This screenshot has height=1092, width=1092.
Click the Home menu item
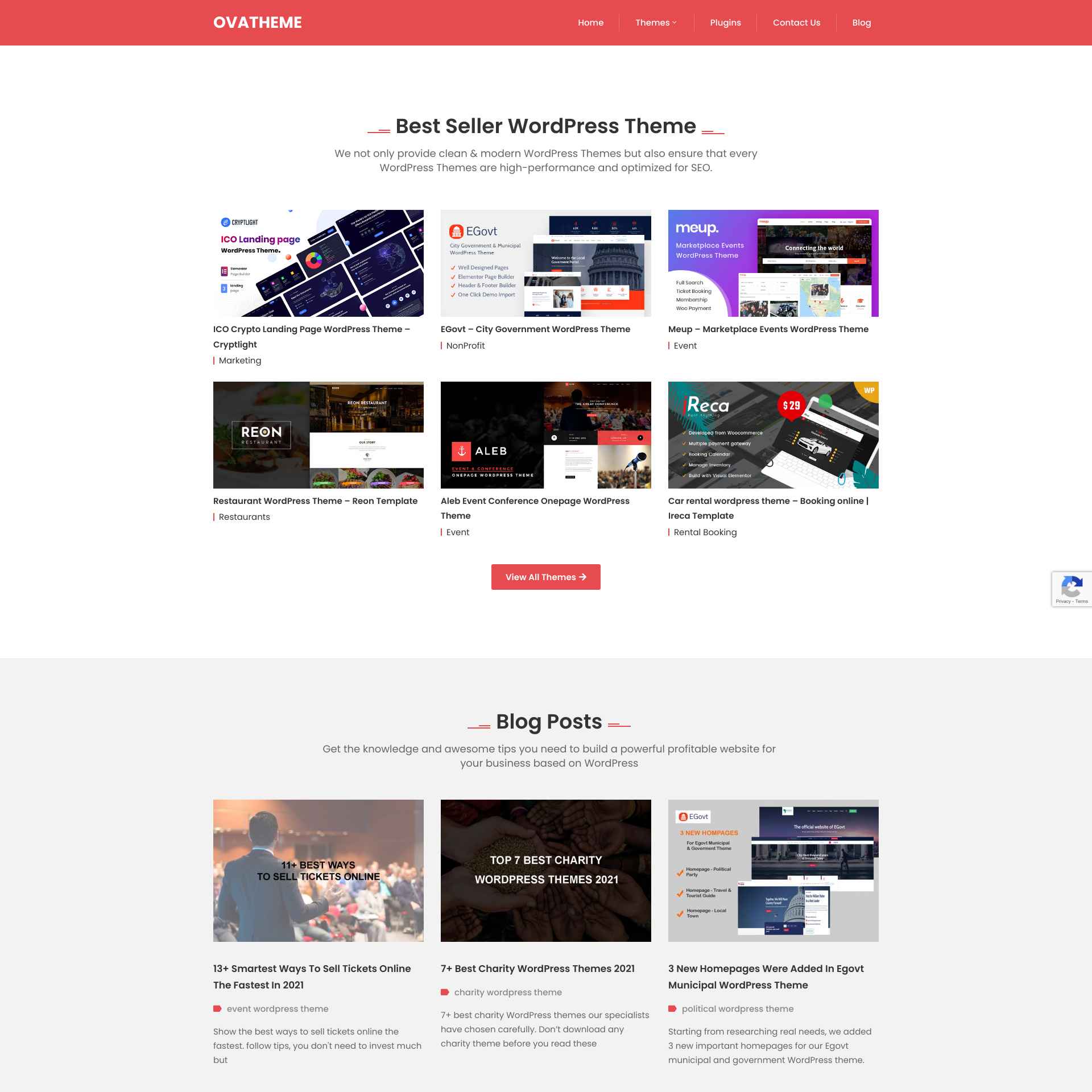[590, 22]
